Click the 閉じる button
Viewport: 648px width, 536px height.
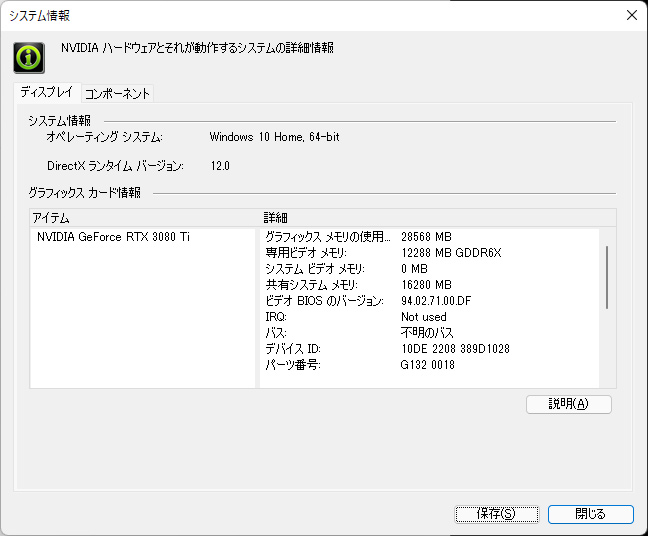(591, 514)
